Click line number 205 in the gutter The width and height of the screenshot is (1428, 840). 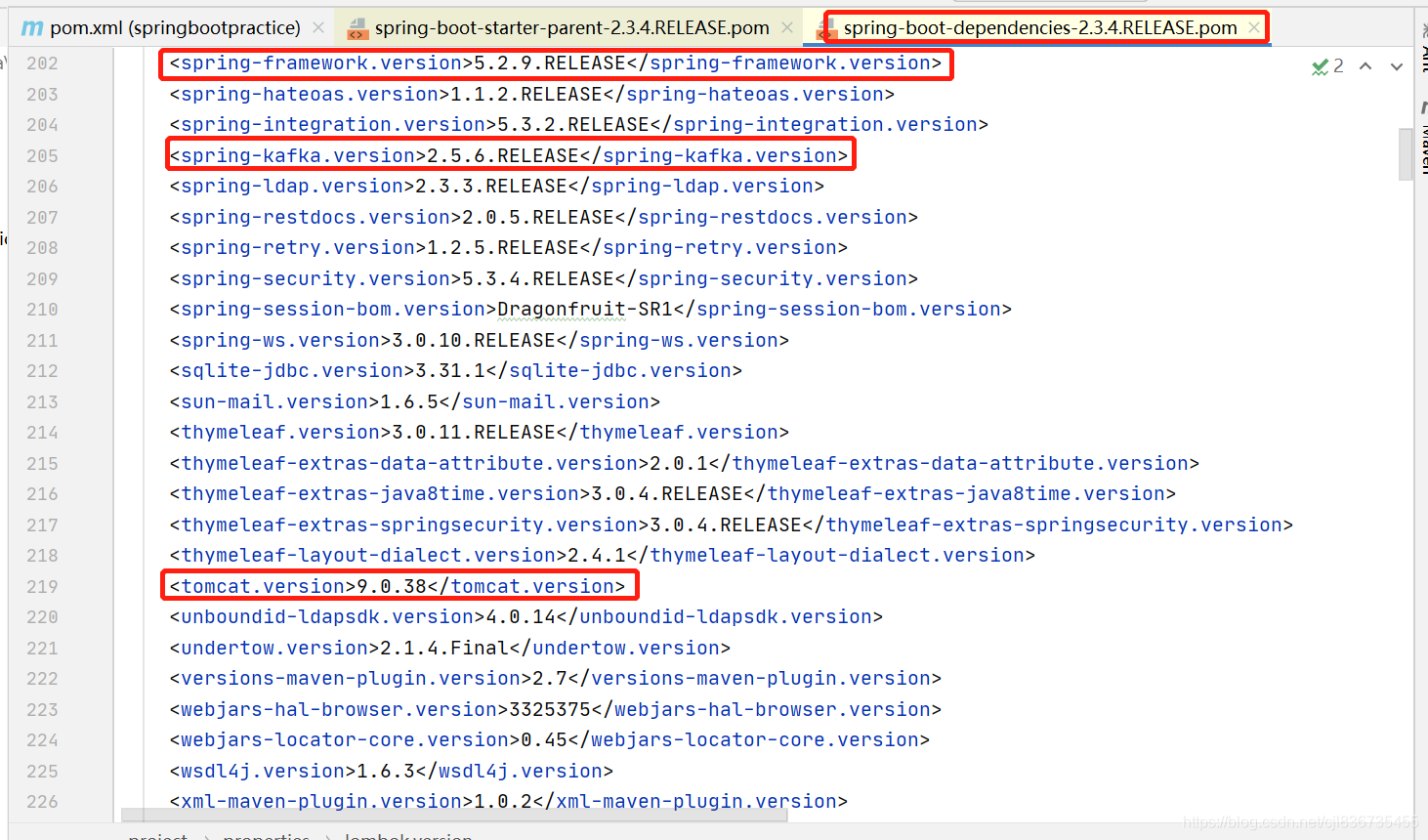(x=42, y=156)
